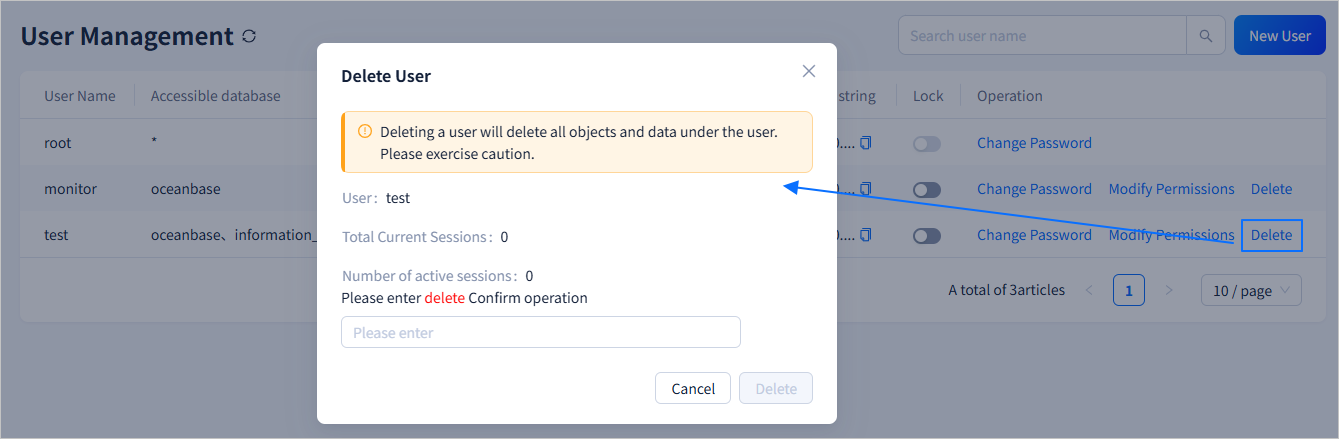This screenshot has height=439, width=1339.
Task: Select page 1 in pagination
Action: point(1129,291)
